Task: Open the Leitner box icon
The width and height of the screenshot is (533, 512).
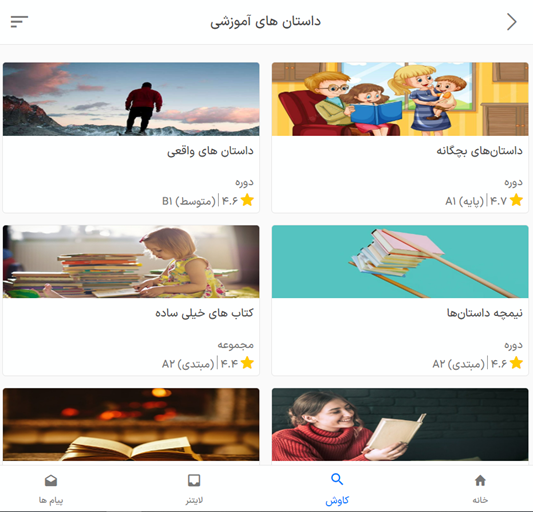Action: (194, 481)
